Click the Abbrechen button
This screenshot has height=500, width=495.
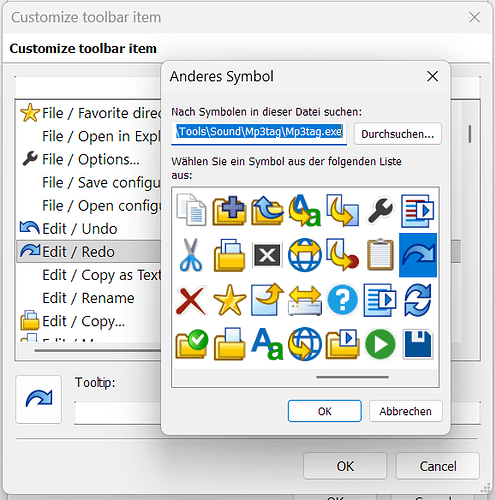406,411
